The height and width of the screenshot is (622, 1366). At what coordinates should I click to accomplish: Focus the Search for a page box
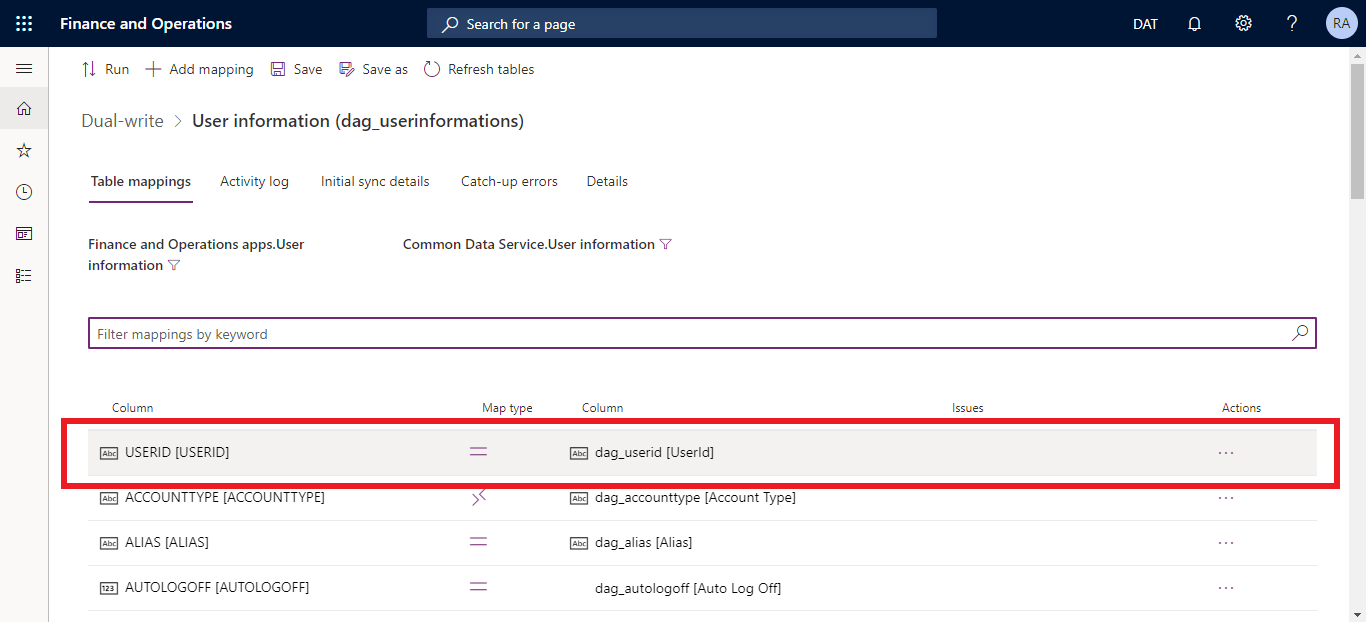[x=682, y=23]
